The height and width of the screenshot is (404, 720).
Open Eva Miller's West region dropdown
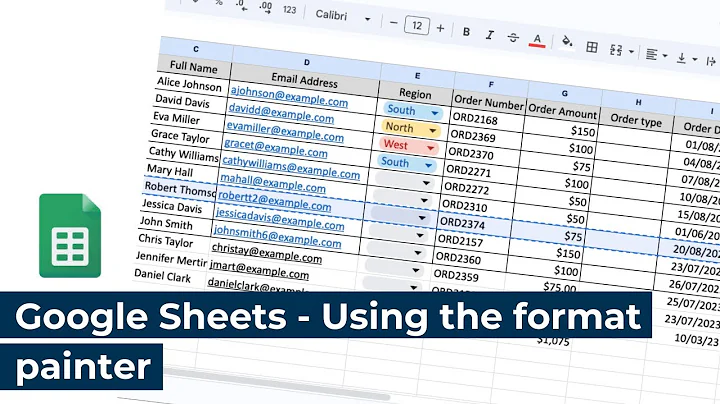pyautogui.click(x=430, y=148)
